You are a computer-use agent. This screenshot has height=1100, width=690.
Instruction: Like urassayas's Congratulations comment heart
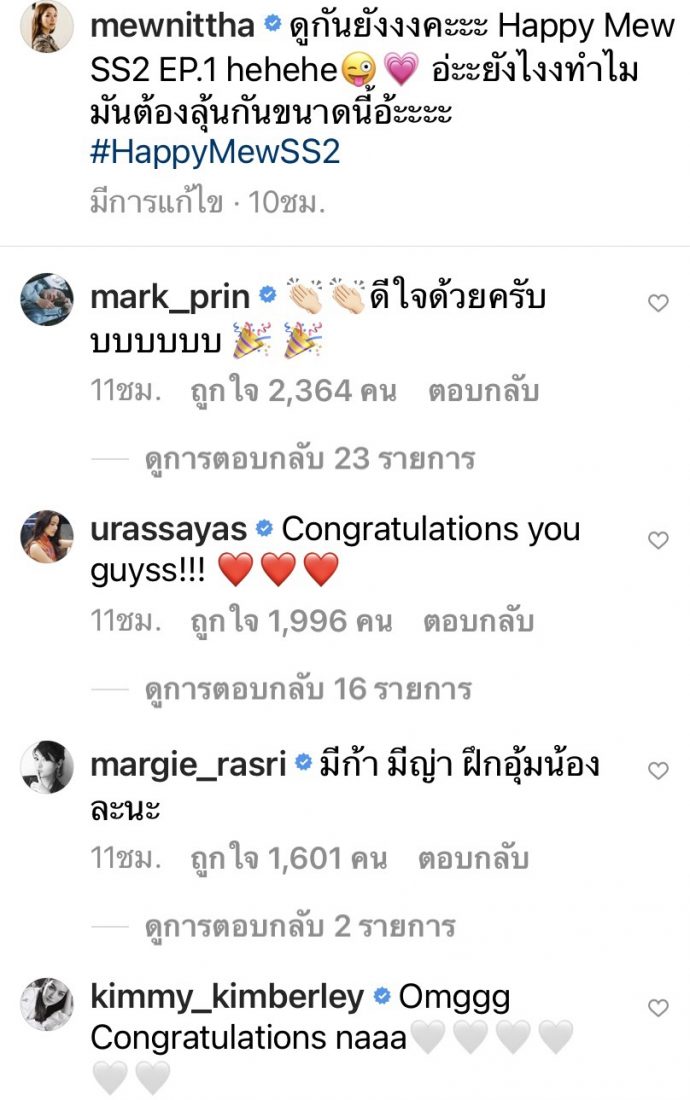(658, 540)
